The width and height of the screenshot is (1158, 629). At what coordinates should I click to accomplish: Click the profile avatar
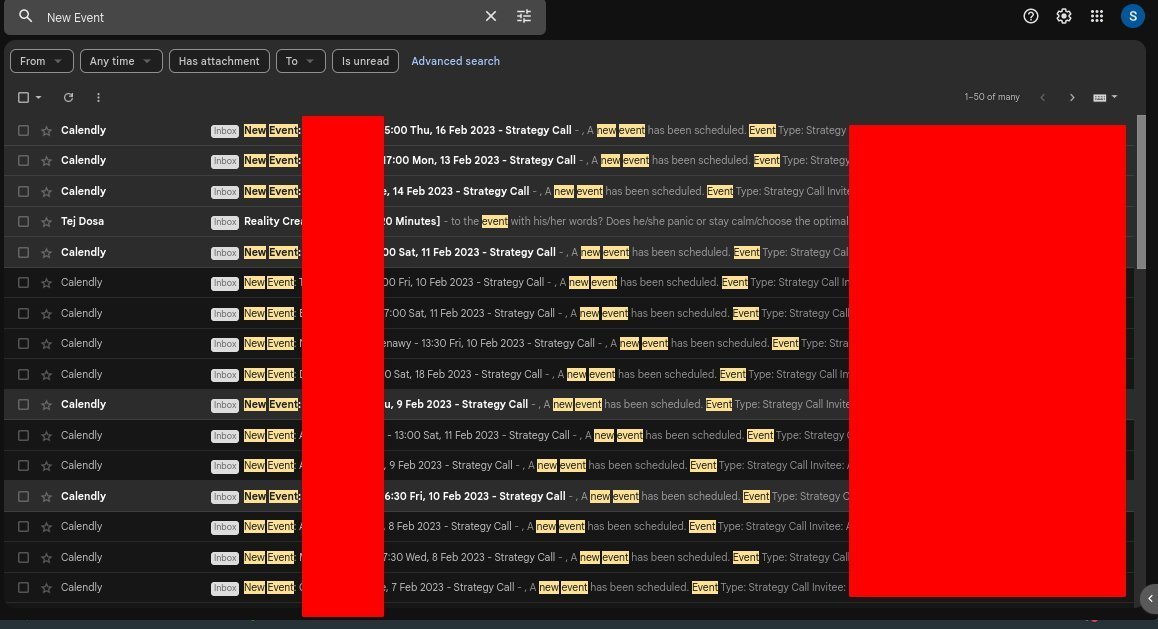pyautogui.click(x=1133, y=16)
